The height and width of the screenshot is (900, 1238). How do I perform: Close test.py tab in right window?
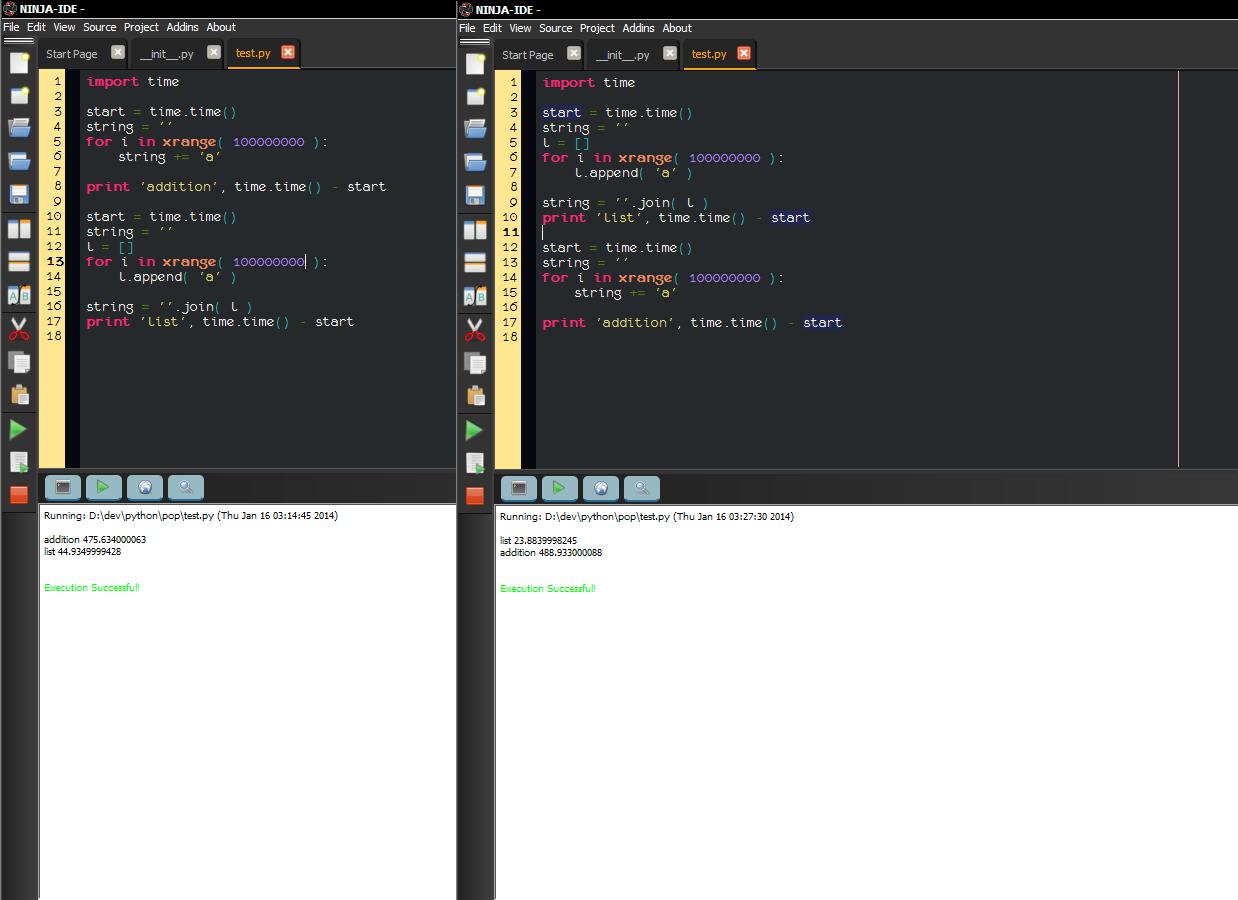click(744, 53)
